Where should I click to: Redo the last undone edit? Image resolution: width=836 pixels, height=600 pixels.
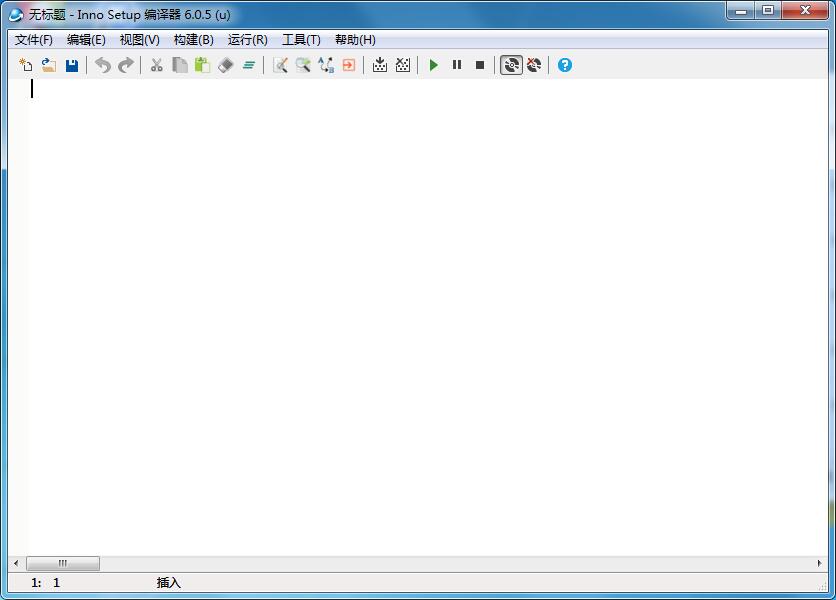point(126,65)
